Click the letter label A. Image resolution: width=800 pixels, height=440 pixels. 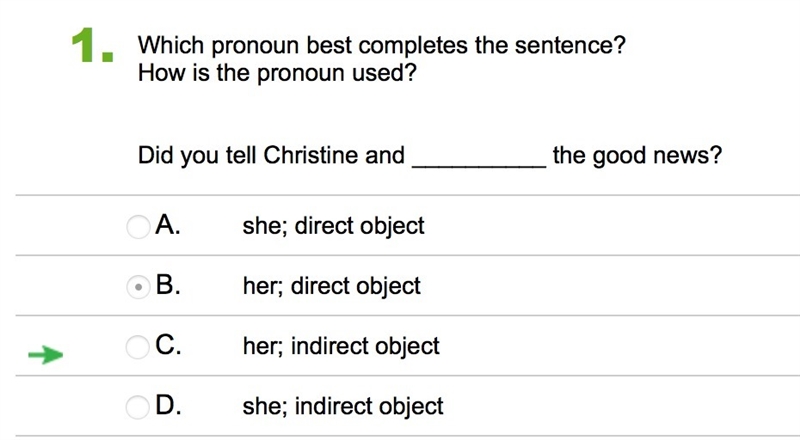pyautogui.click(x=168, y=225)
